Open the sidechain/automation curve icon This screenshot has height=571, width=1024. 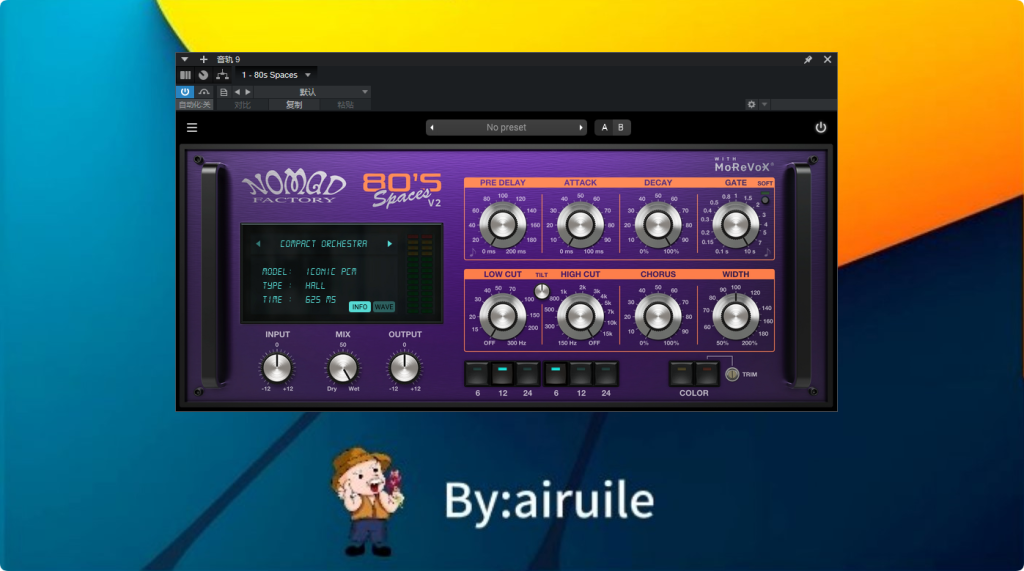(x=204, y=92)
